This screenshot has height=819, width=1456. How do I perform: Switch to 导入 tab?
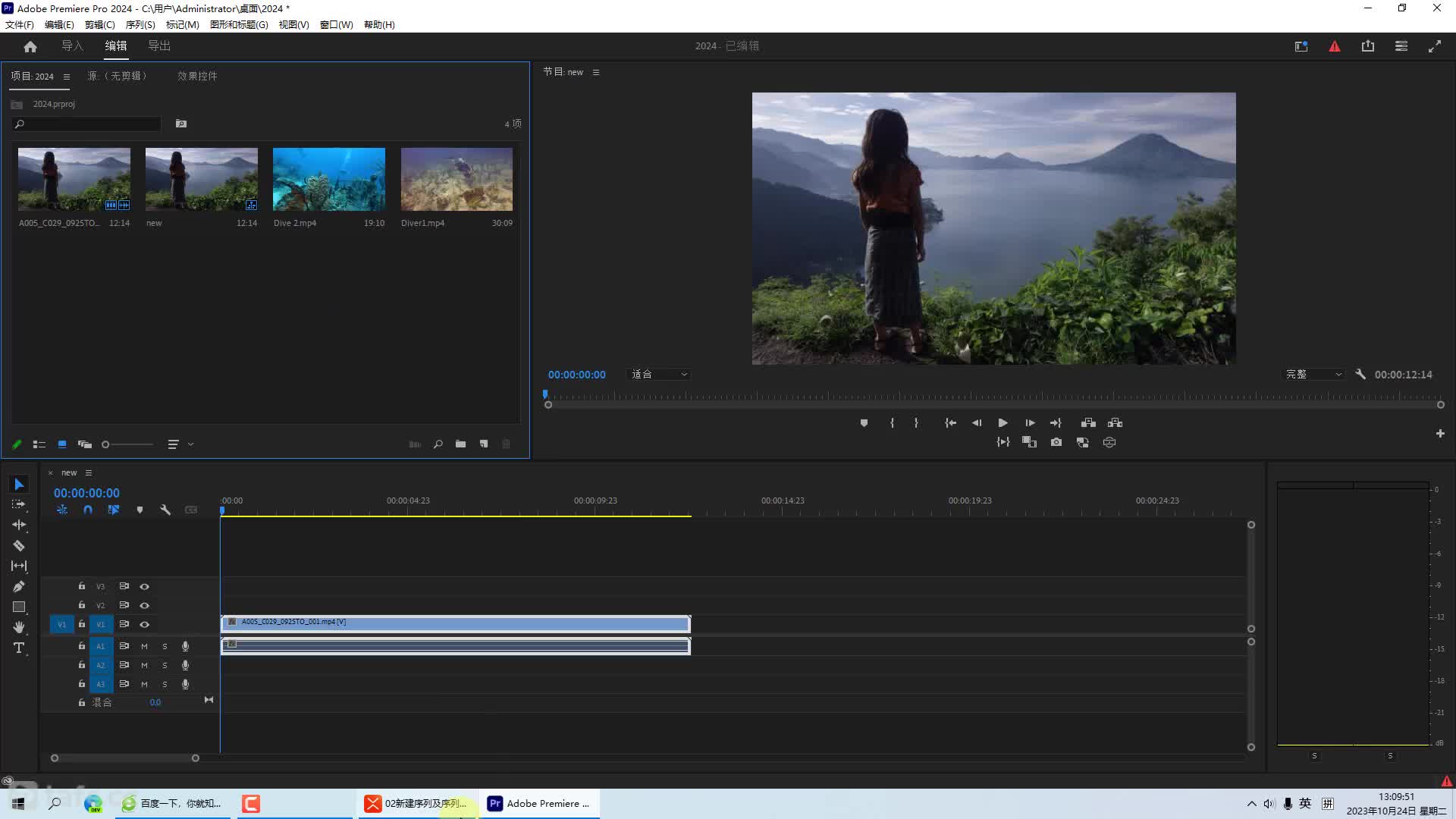point(73,46)
